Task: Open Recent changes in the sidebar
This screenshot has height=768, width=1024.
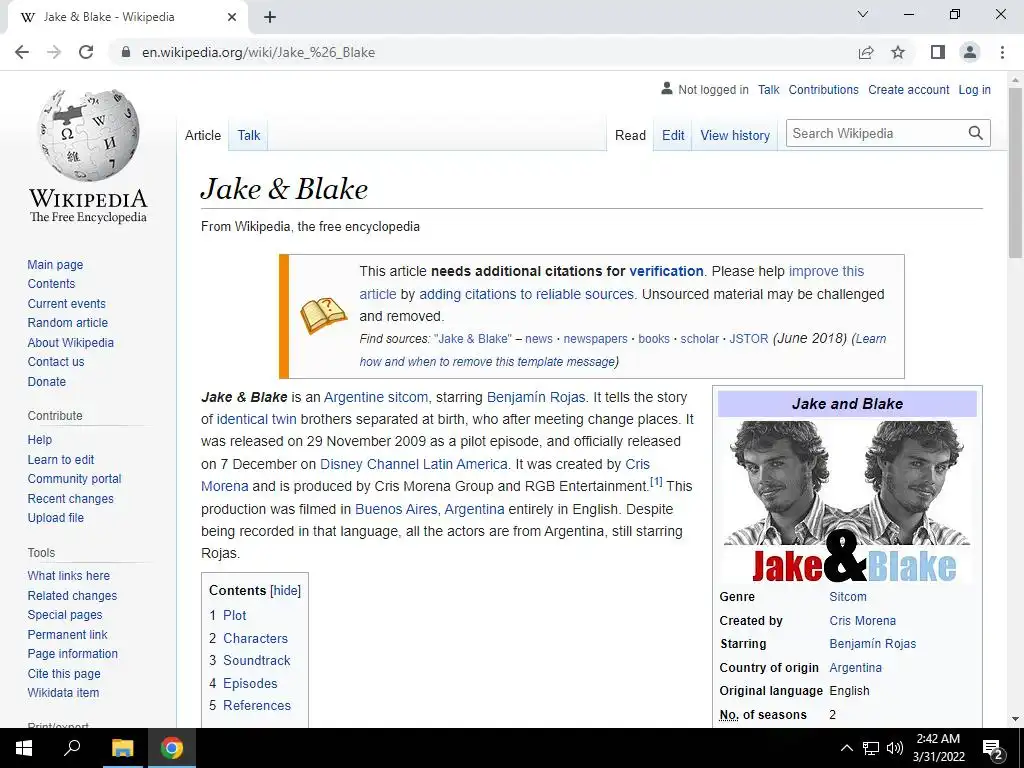Action: pos(71,498)
